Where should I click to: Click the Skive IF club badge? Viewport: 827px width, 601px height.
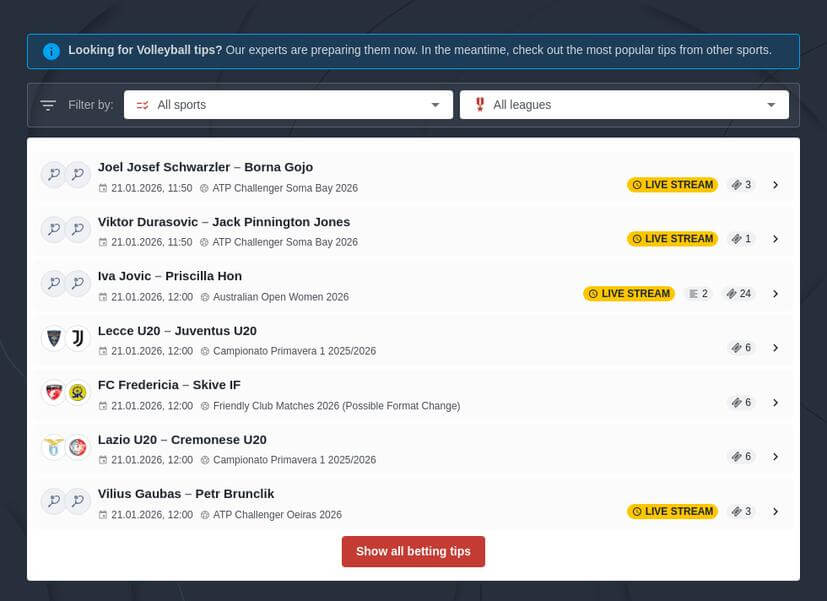click(78, 392)
